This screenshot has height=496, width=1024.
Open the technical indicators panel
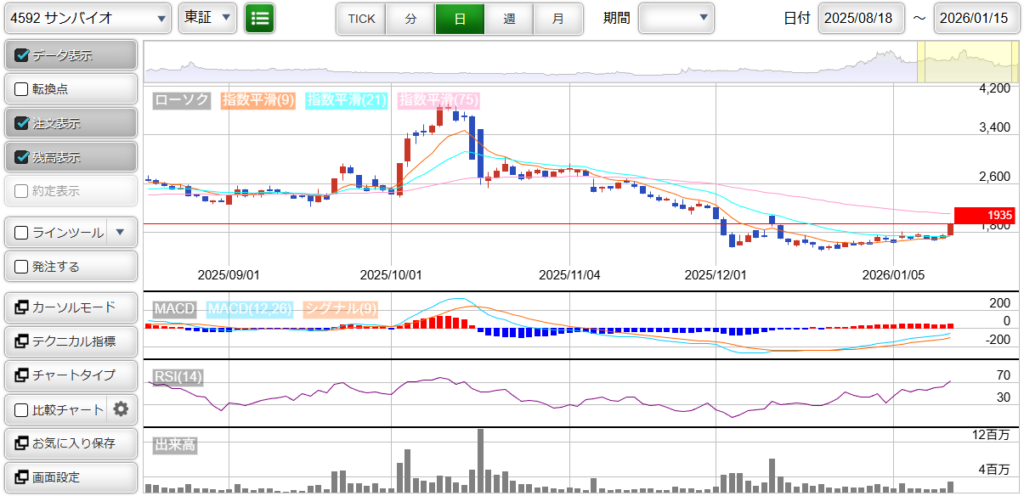pyautogui.click(x=70, y=341)
